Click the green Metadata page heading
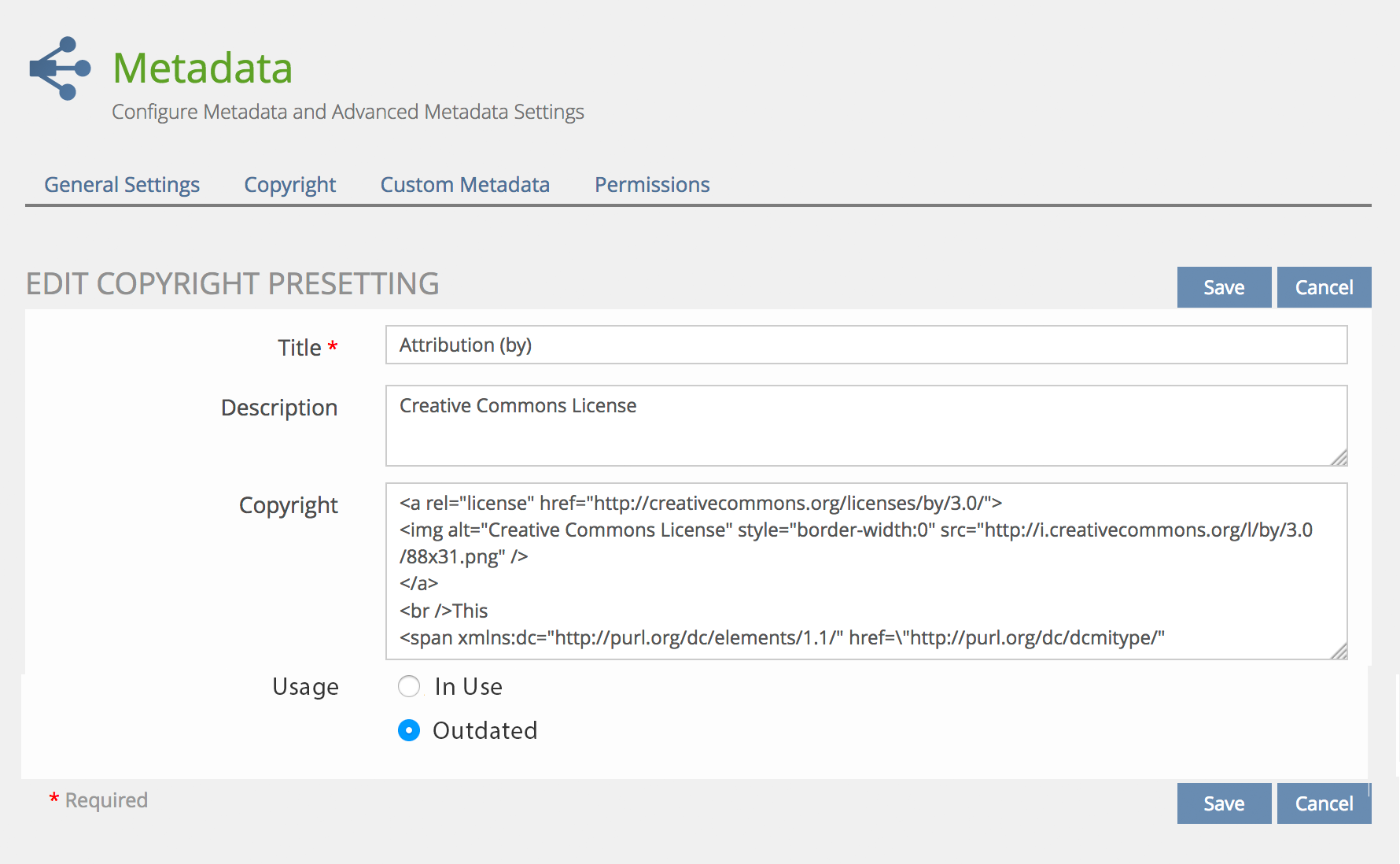Screen dimensions: 1400x864 (203, 68)
